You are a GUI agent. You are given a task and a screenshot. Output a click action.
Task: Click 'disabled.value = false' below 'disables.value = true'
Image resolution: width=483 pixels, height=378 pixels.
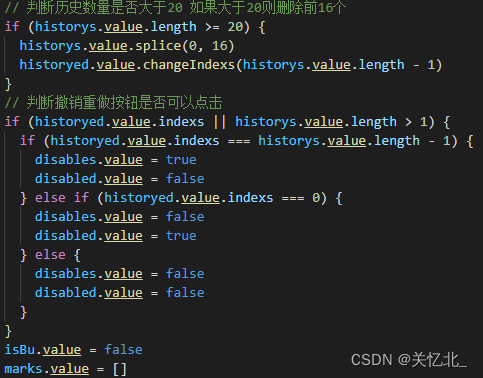click(x=120, y=179)
